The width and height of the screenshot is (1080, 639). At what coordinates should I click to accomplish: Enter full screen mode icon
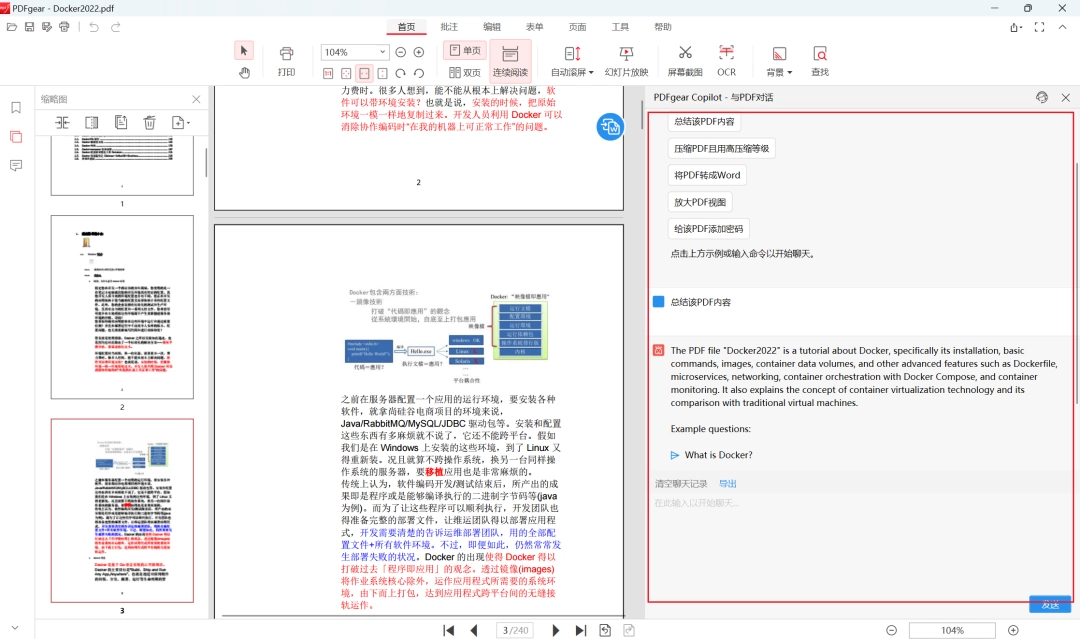pos(1039,27)
